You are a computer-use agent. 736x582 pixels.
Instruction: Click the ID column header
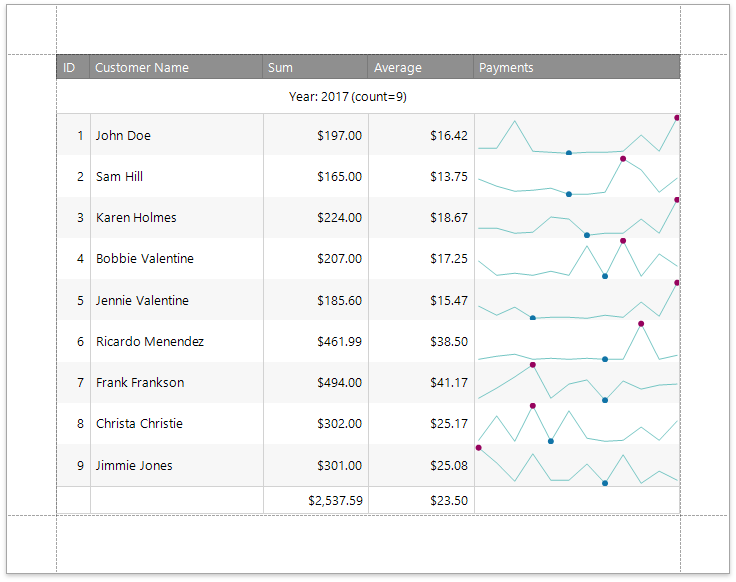(70, 68)
